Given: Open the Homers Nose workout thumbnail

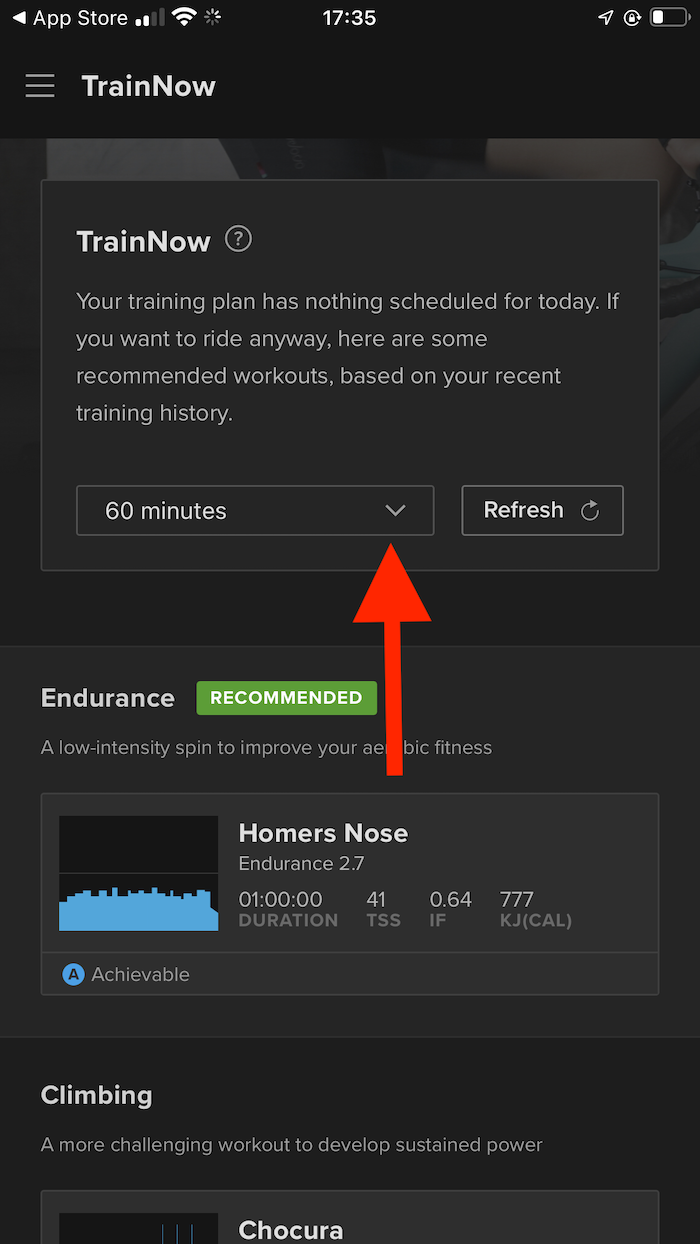Looking at the screenshot, I should (138, 873).
